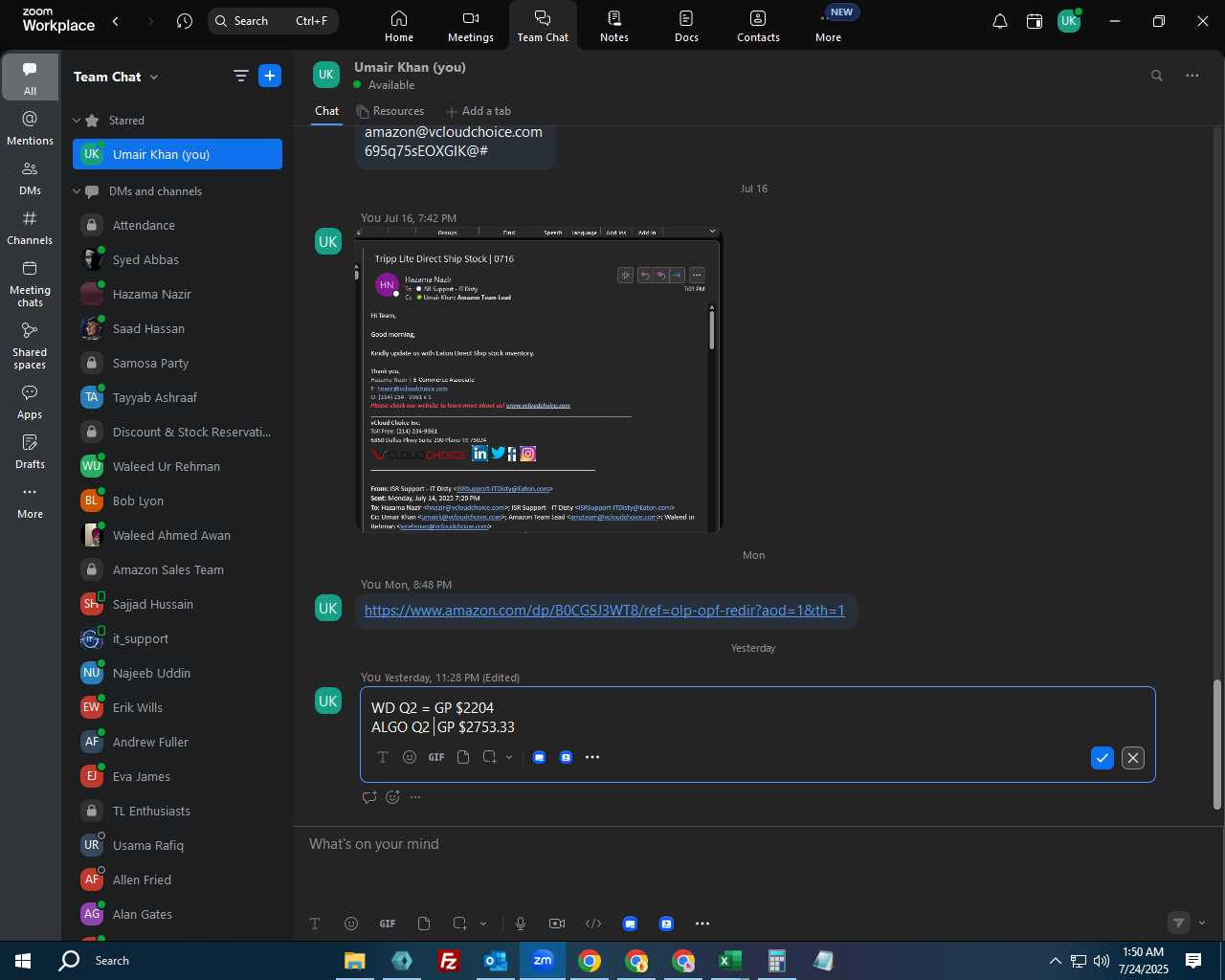Collapse the DMs and channels section

(77, 191)
